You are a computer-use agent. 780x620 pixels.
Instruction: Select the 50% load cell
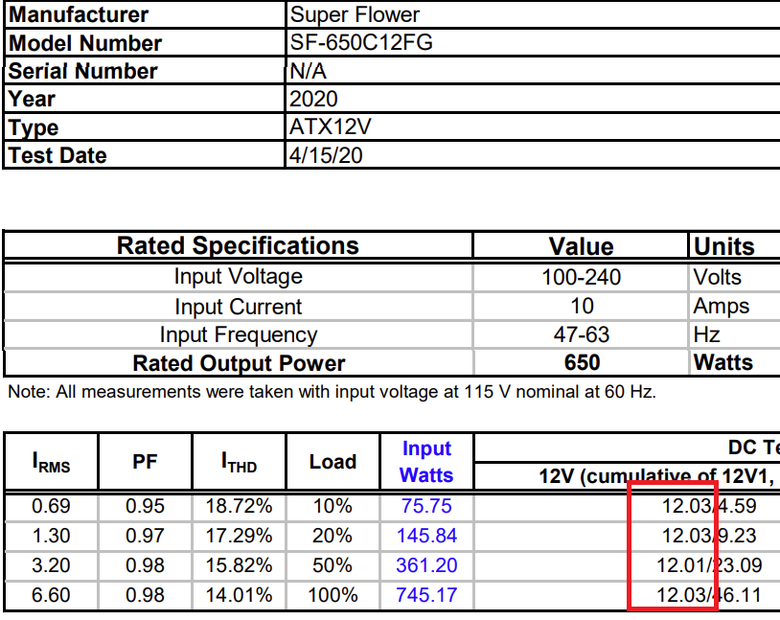332,566
